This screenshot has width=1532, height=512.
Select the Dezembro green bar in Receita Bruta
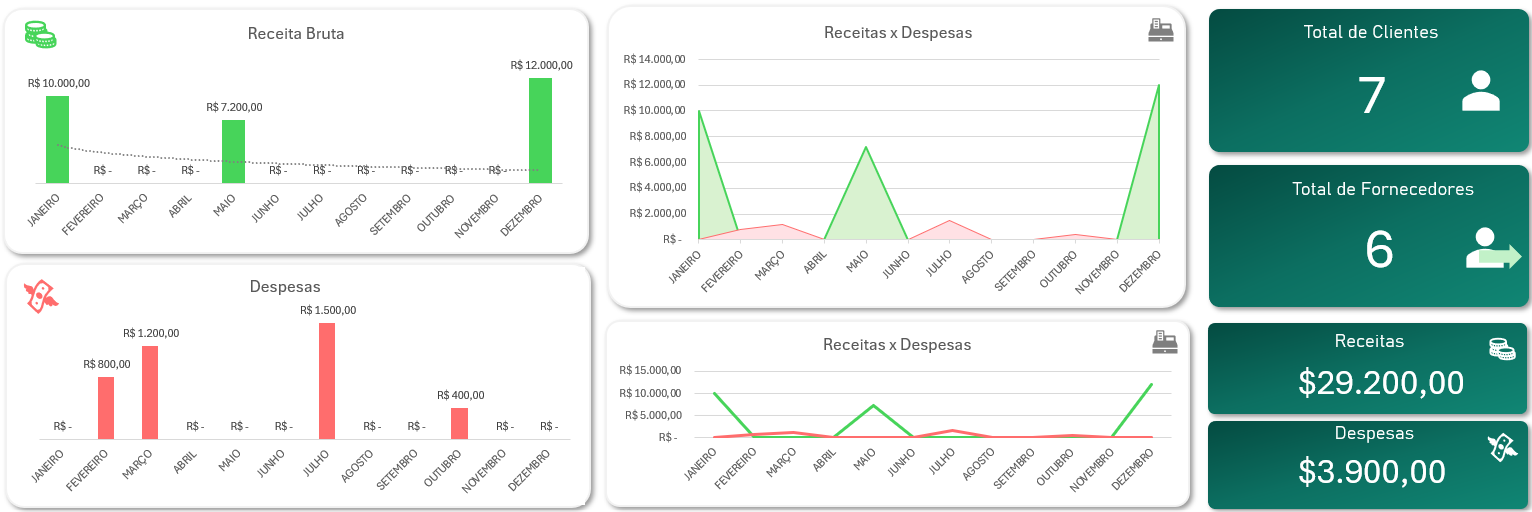(540, 130)
